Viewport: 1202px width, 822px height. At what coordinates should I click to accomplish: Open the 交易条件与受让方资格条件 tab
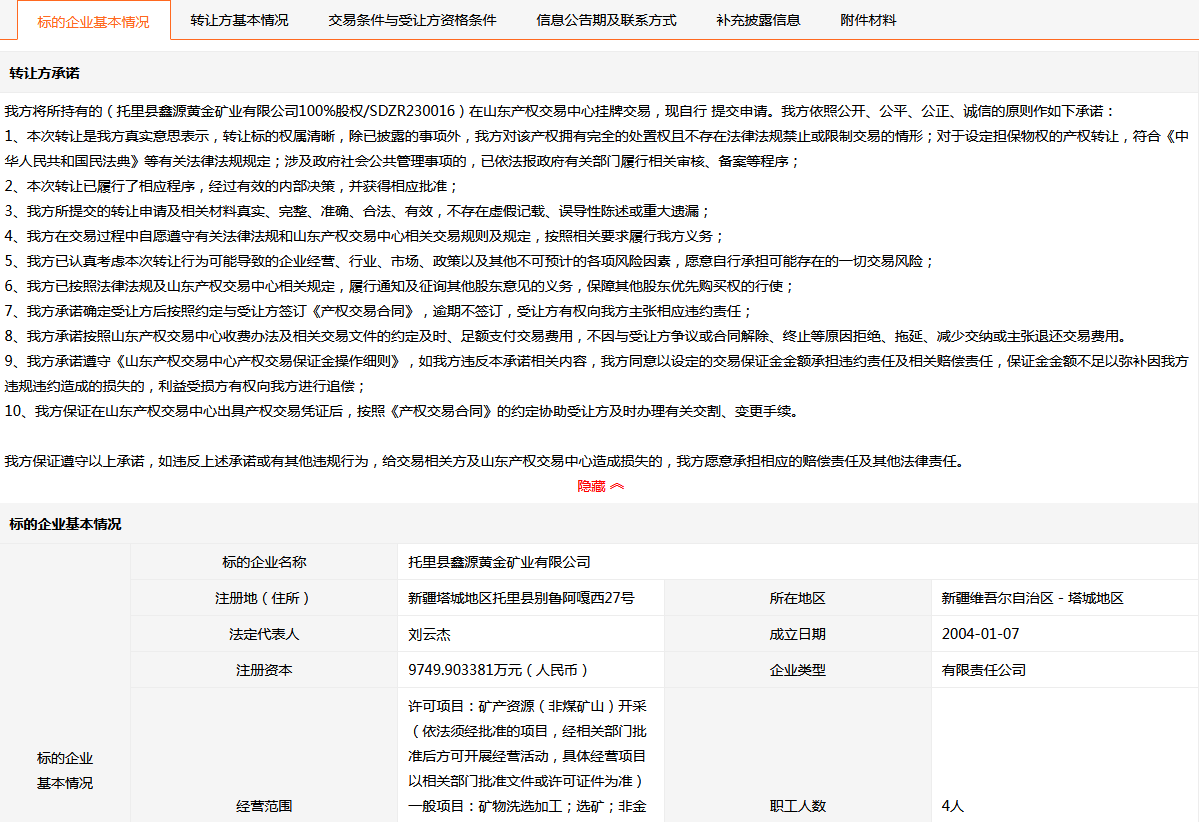point(412,20)
